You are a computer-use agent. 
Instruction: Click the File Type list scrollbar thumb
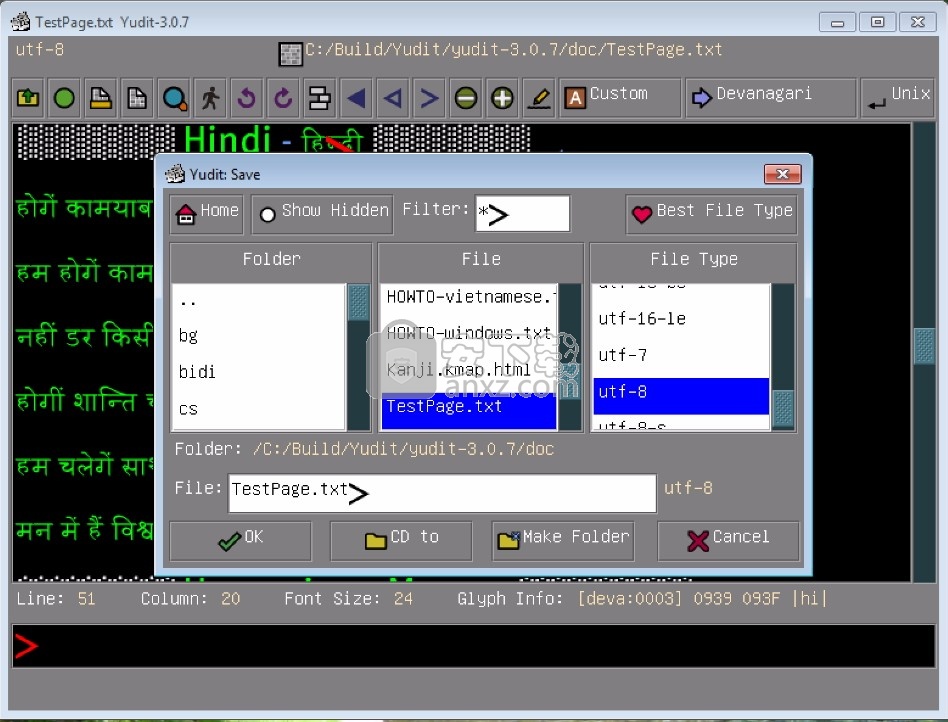point(784,408)
